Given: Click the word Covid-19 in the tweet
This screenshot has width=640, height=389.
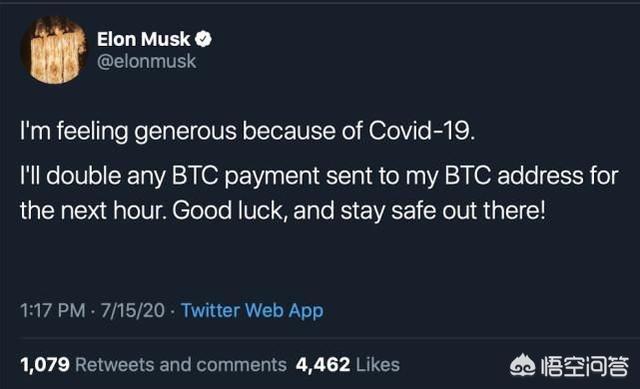Looking at the screenshot, I should pyautogui.click(x=422, y=131).
